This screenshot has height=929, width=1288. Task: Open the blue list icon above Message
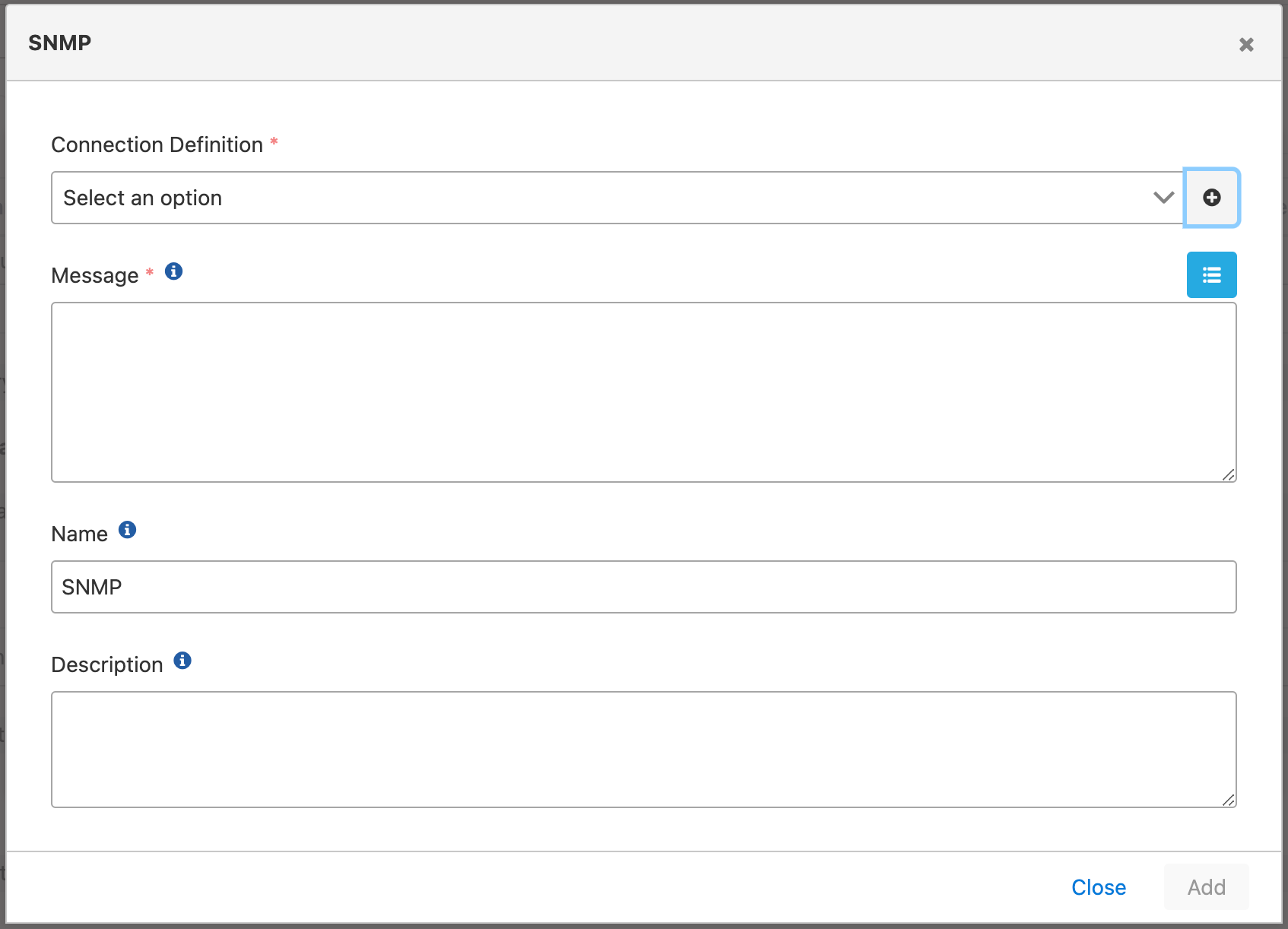coord(1212,274)
